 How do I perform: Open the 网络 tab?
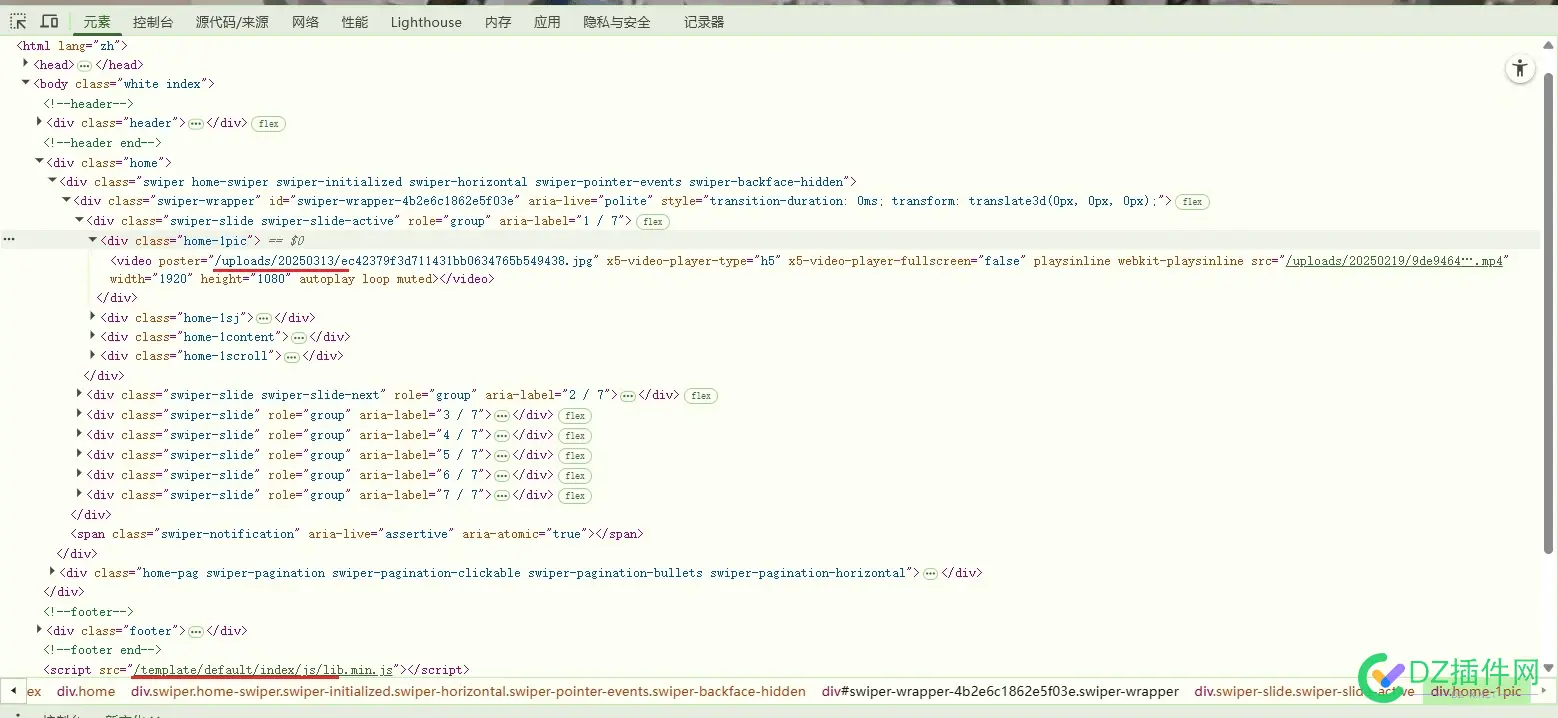(305, 22)
